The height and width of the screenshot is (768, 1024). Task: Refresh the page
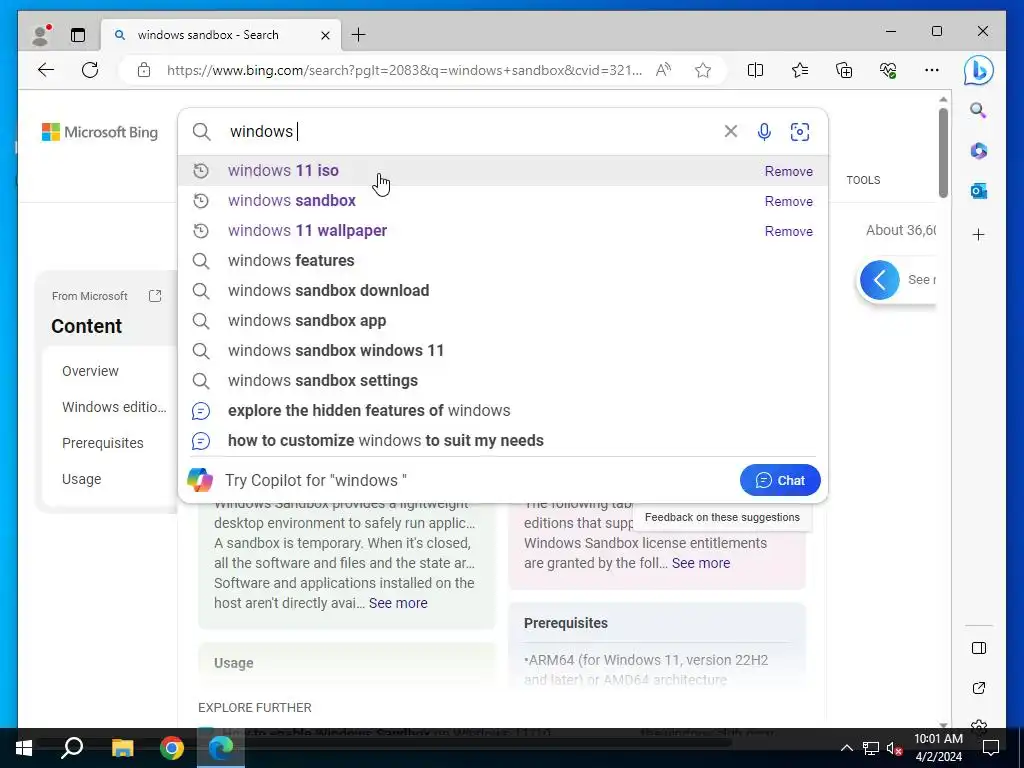coord(90,70)
